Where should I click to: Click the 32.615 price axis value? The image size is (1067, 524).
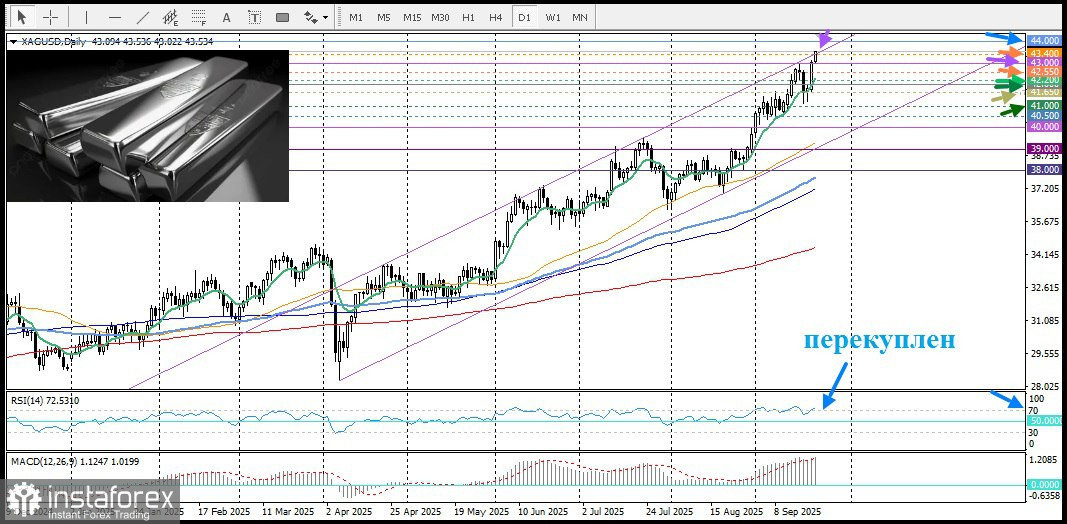tap(1045, 288)
